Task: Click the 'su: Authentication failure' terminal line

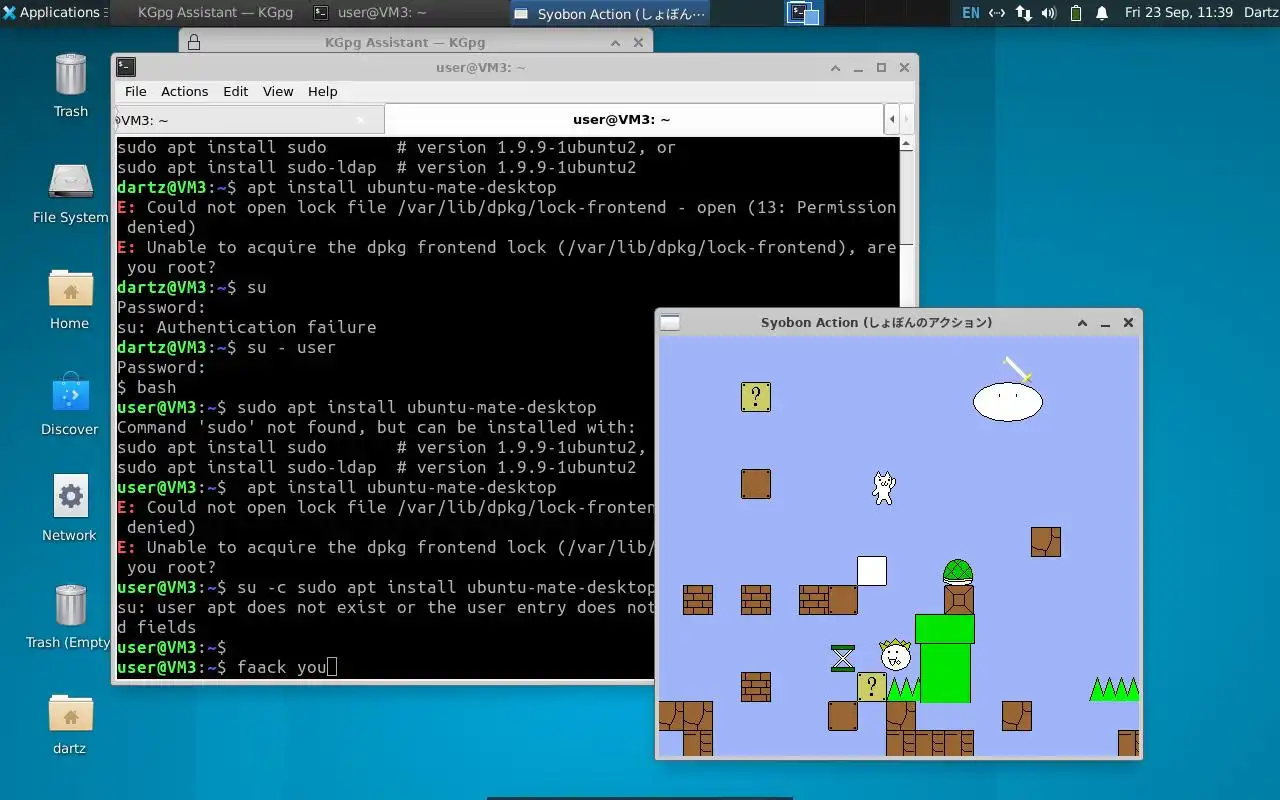Action: point(247,327)
